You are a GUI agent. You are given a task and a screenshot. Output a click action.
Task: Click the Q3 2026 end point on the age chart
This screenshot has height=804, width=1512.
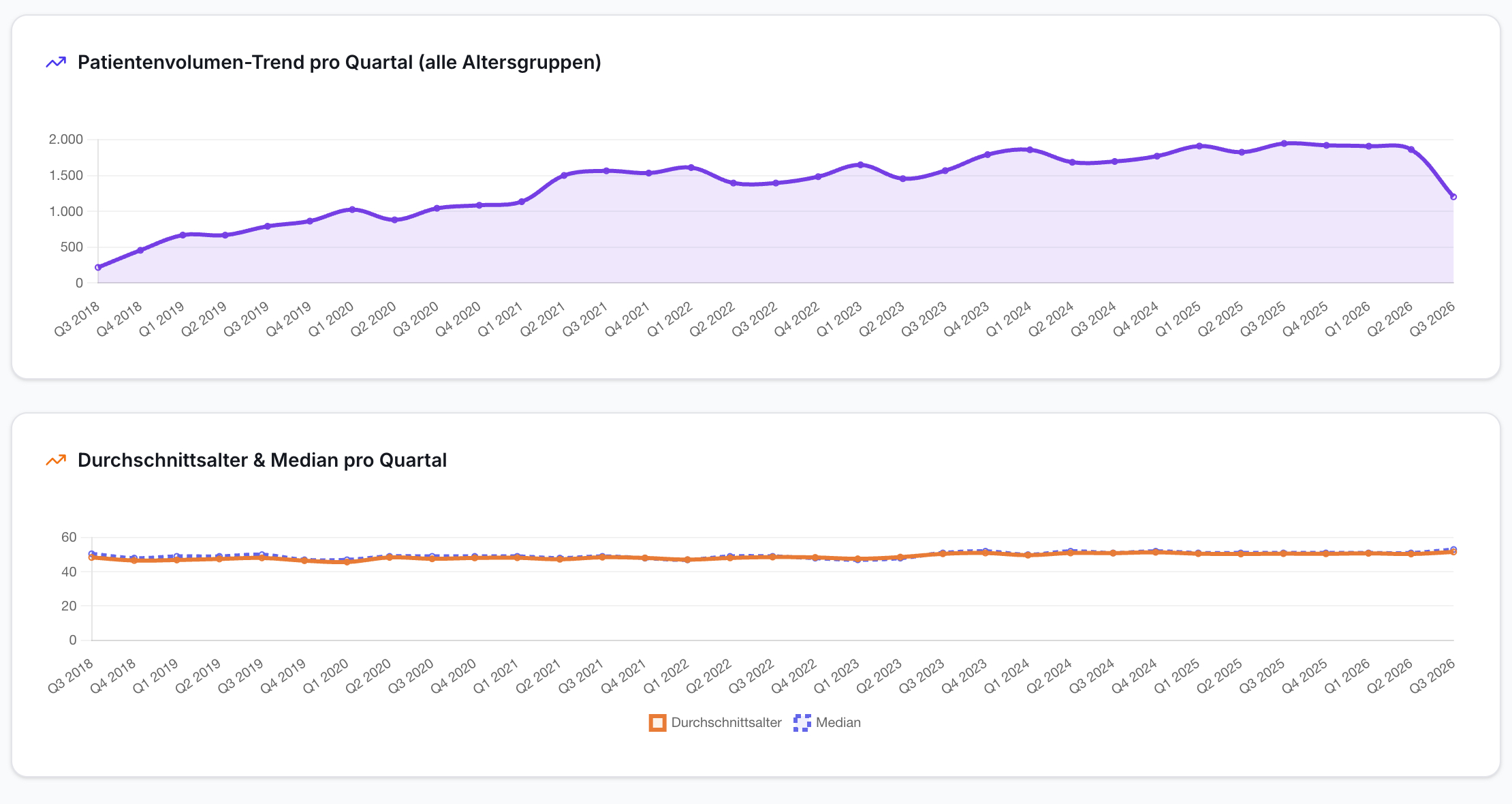(1453, 552)
